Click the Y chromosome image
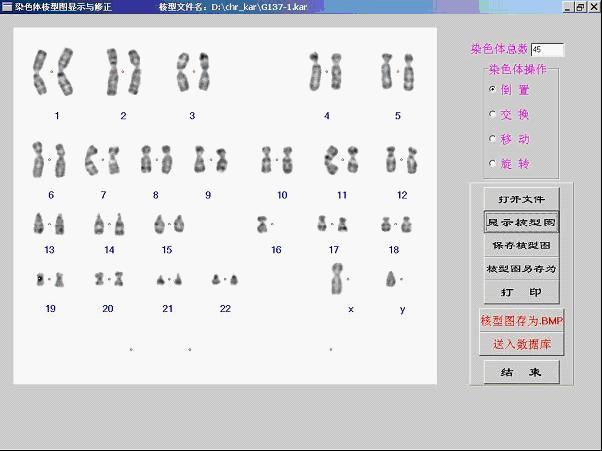This screenshot has height=451, width=602. 392,279
